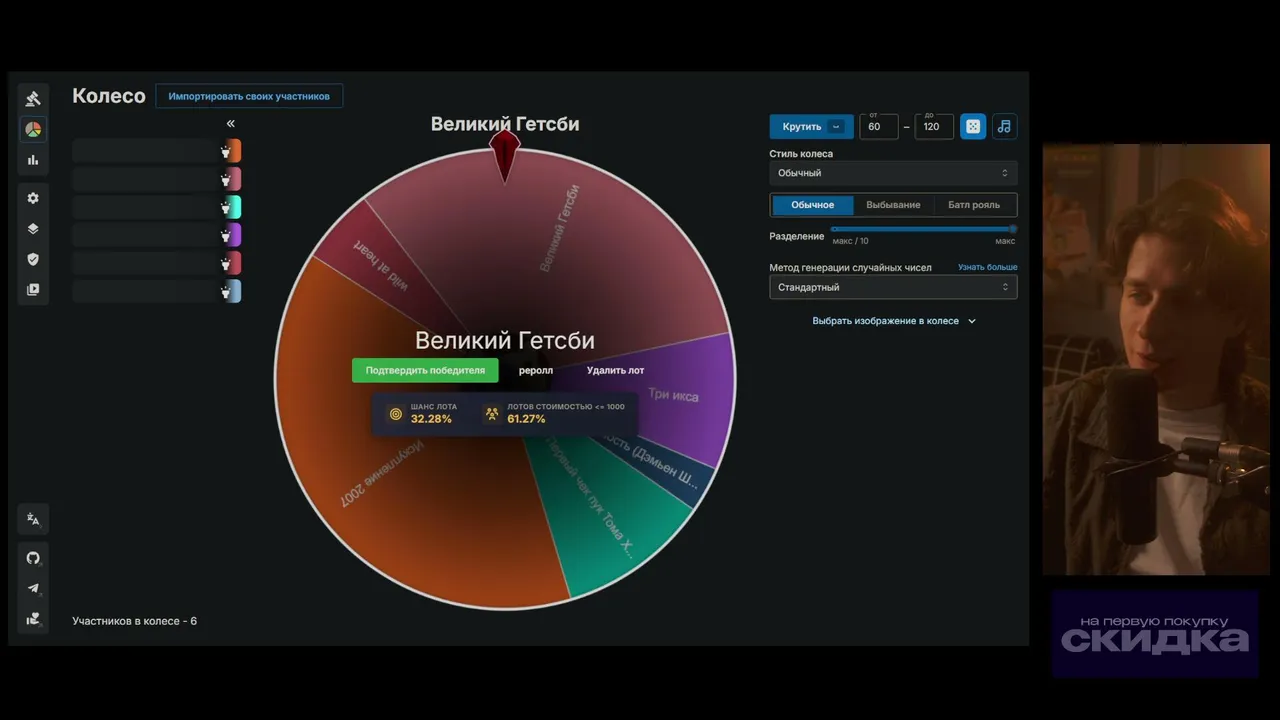Click highlight icon on teal participant row
Screen dimensions: 1280x720
tap(226, 208)
